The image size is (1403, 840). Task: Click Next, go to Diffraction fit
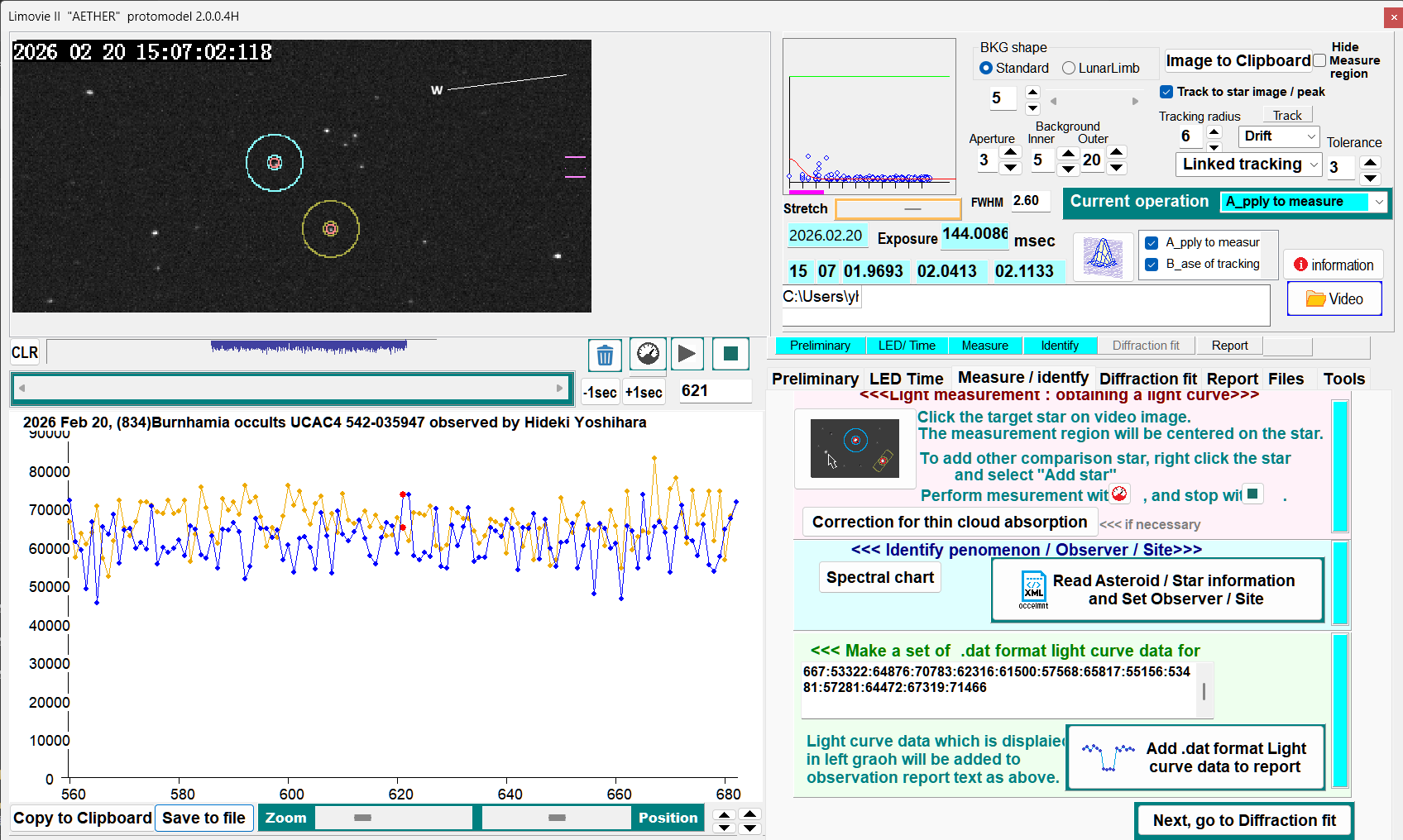click(x=1243, y=820)
